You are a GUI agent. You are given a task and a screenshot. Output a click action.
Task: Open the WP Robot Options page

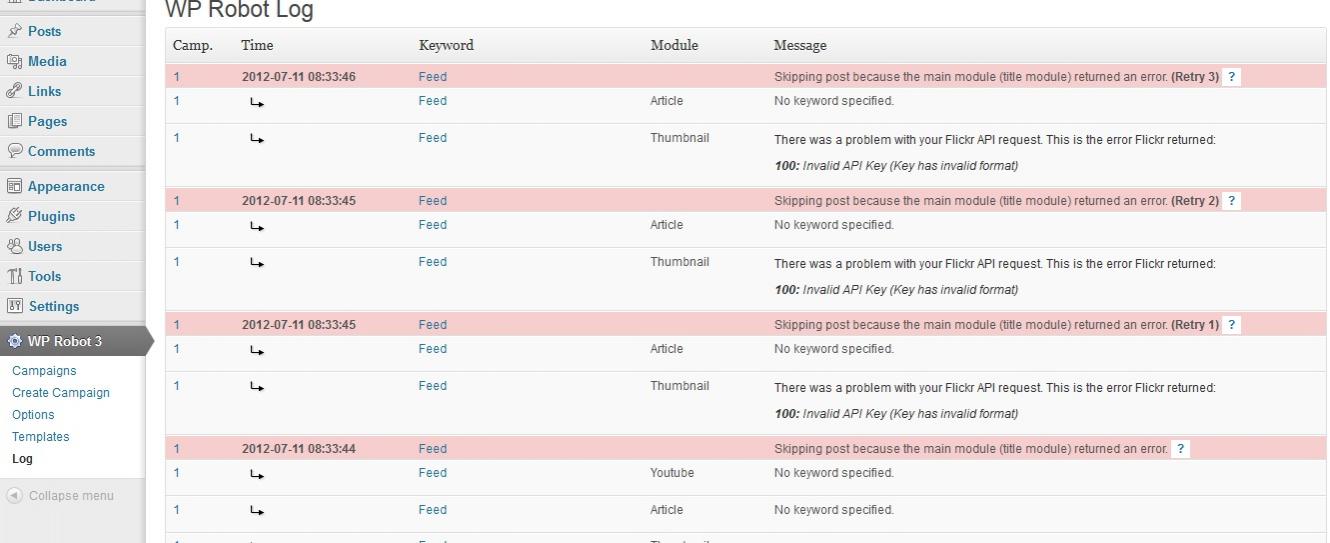(x=33, y=415)
